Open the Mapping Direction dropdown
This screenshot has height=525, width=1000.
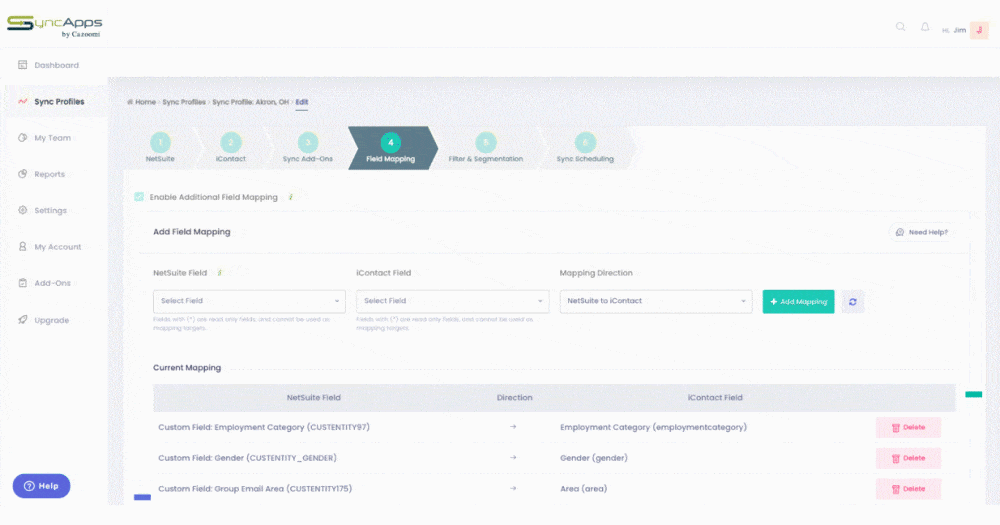point(656,301)
